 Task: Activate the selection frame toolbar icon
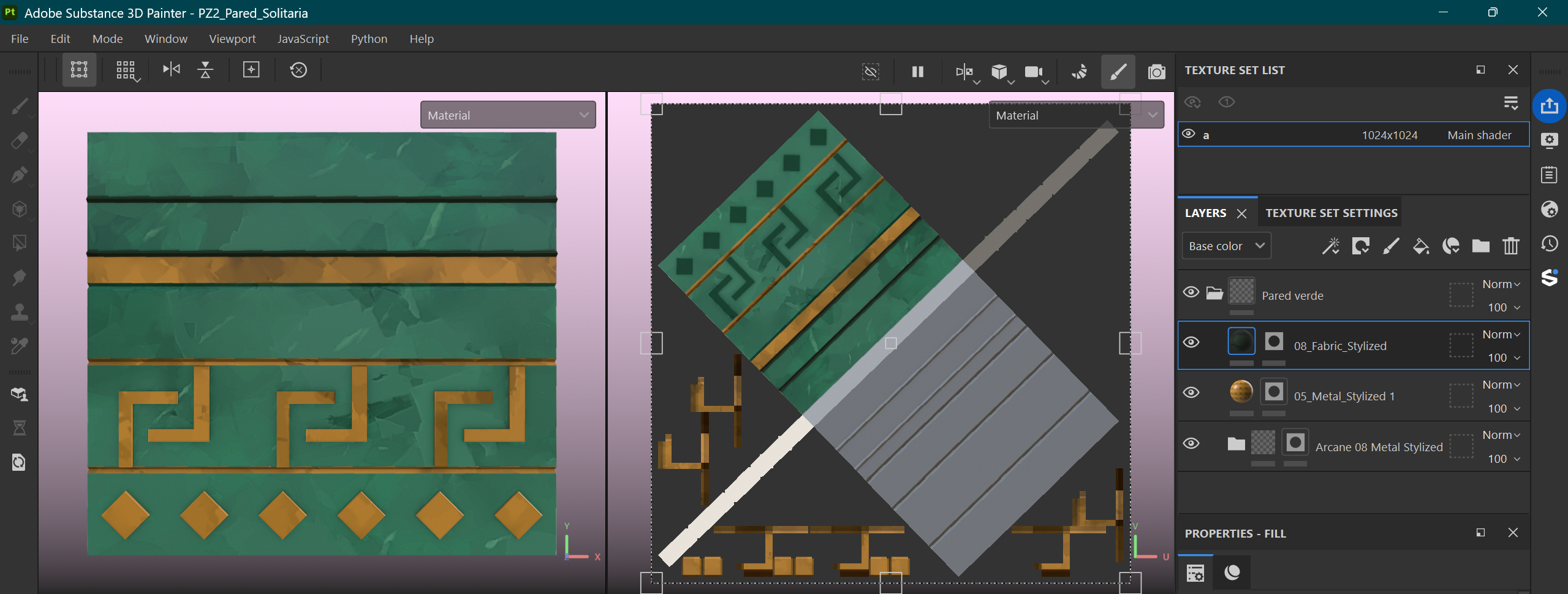pyautogui.click(x=79, y=70)
